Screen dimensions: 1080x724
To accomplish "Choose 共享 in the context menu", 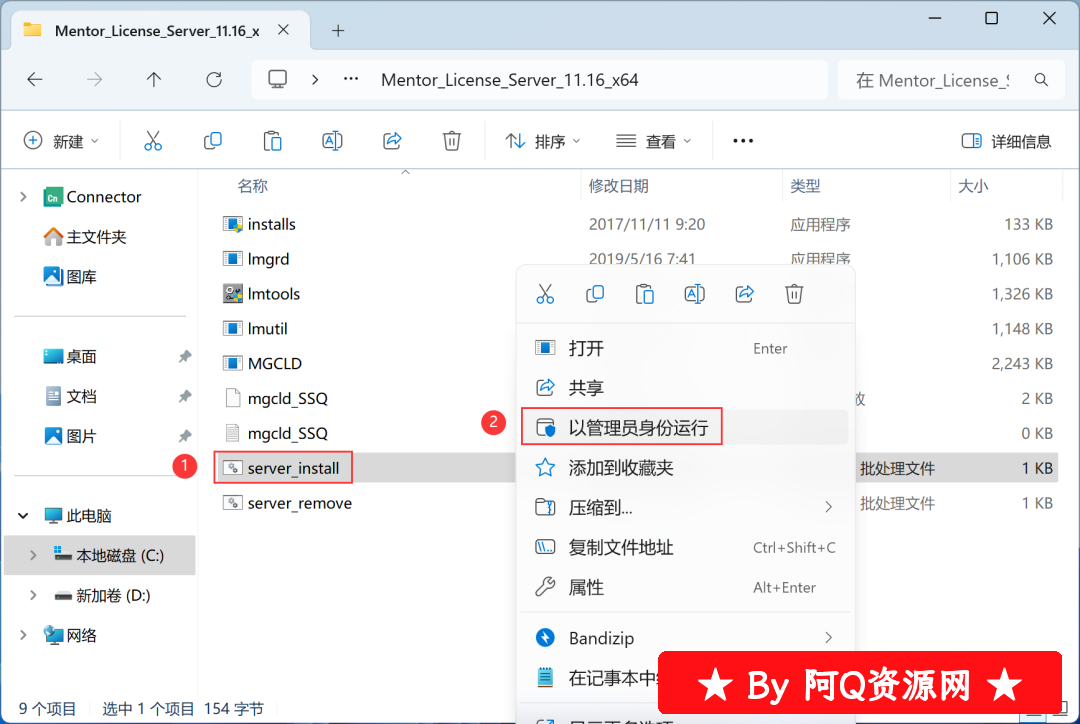I will click(685, 388).
